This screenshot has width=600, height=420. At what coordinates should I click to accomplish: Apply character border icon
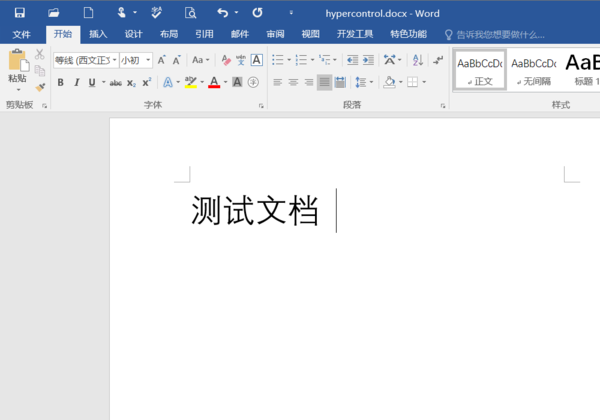(257, 60)
